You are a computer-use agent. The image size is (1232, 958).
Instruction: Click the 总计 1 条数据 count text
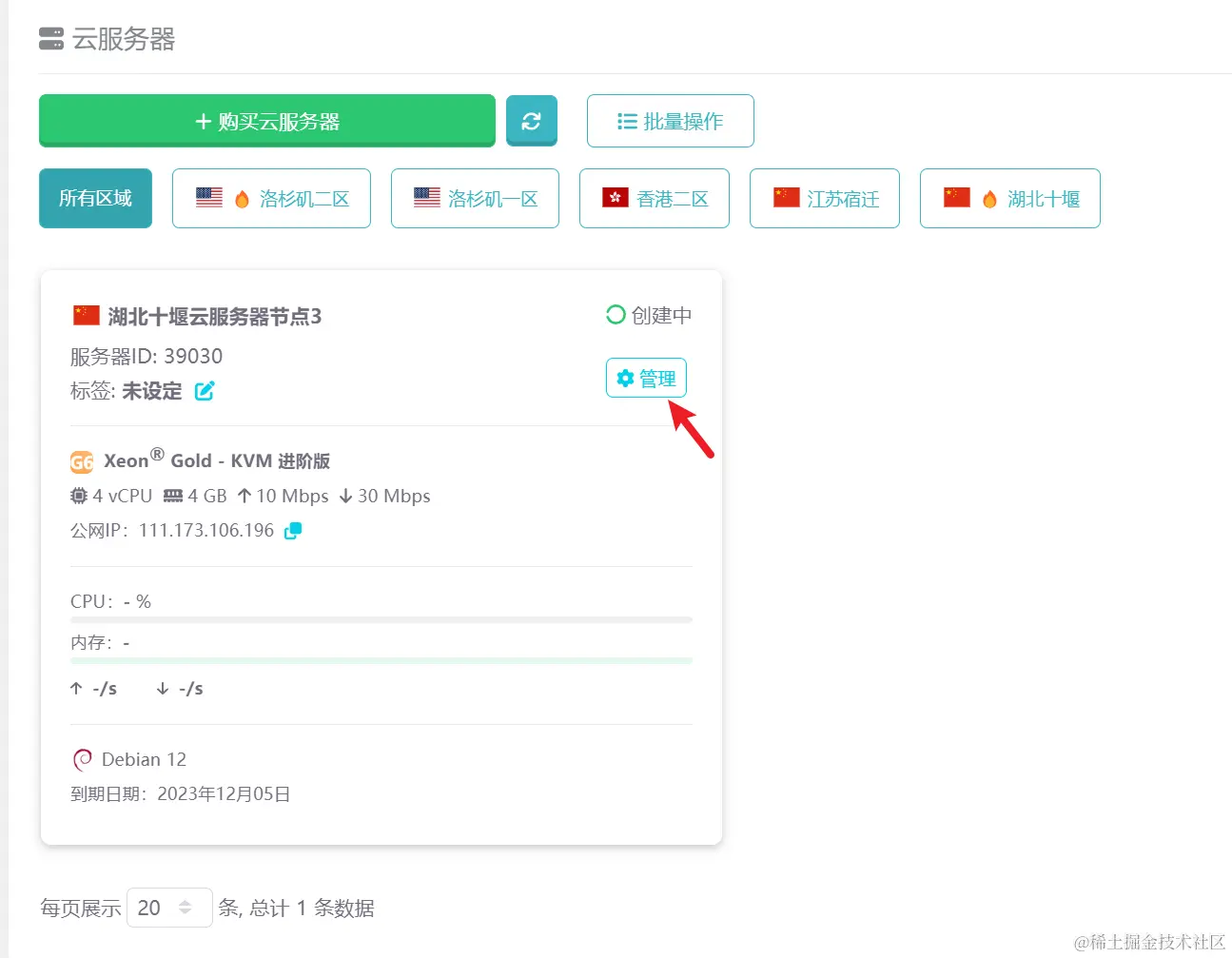click(x=312, y=908)
